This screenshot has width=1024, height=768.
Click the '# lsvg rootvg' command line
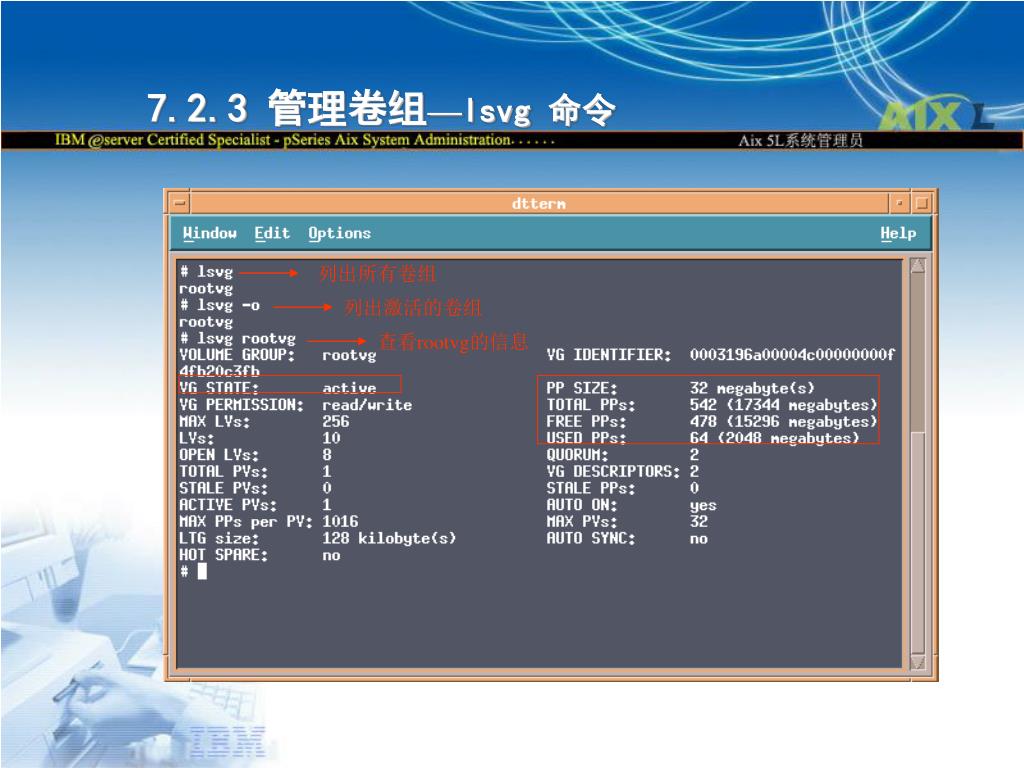coord(238,338)
